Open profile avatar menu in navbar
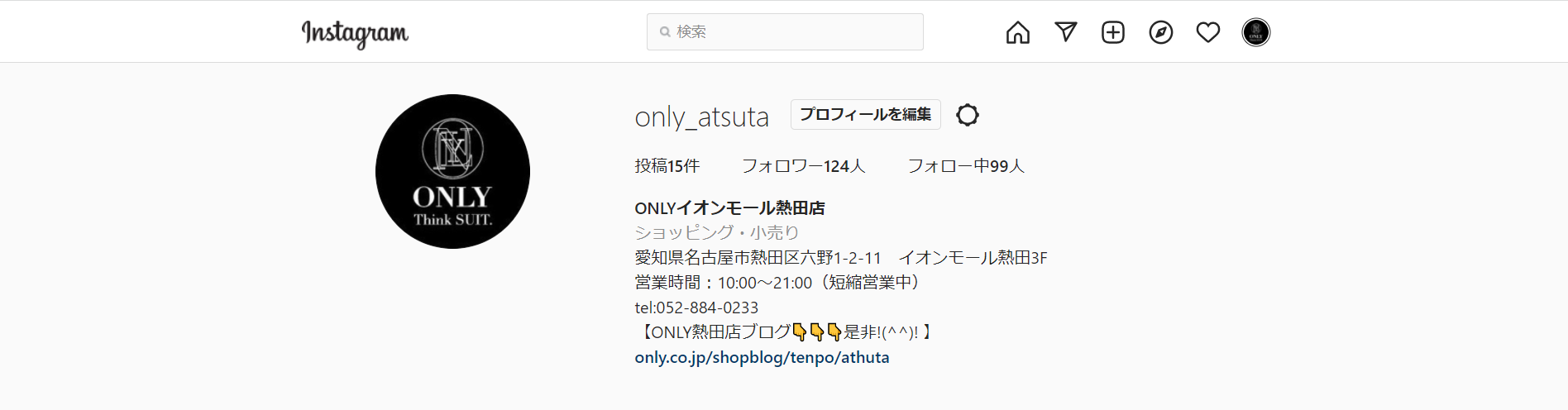The width and height of the screenshot is (1568, 410). pos(1256,32)
